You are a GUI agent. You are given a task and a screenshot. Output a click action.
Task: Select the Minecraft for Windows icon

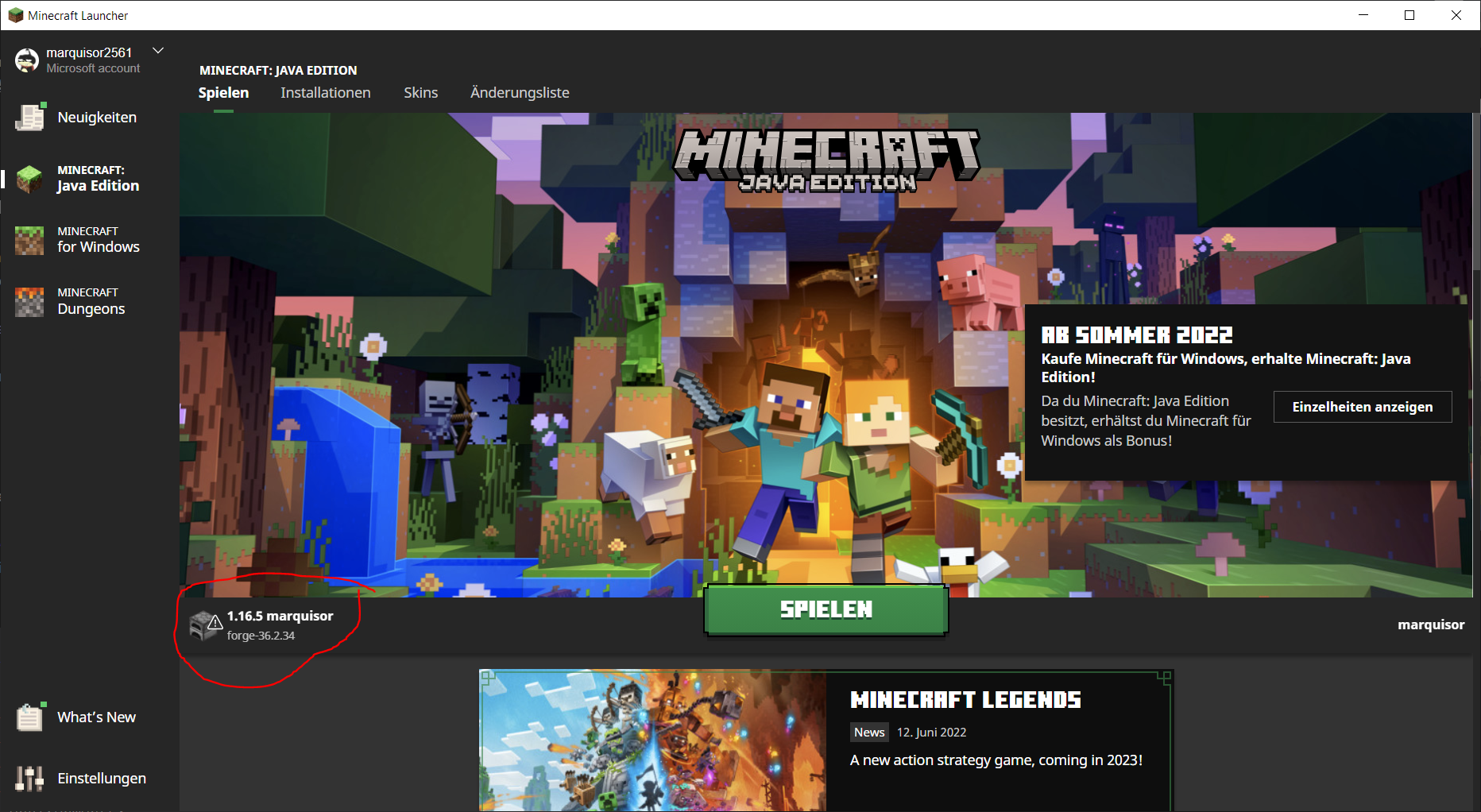click(x=30, y=240)
